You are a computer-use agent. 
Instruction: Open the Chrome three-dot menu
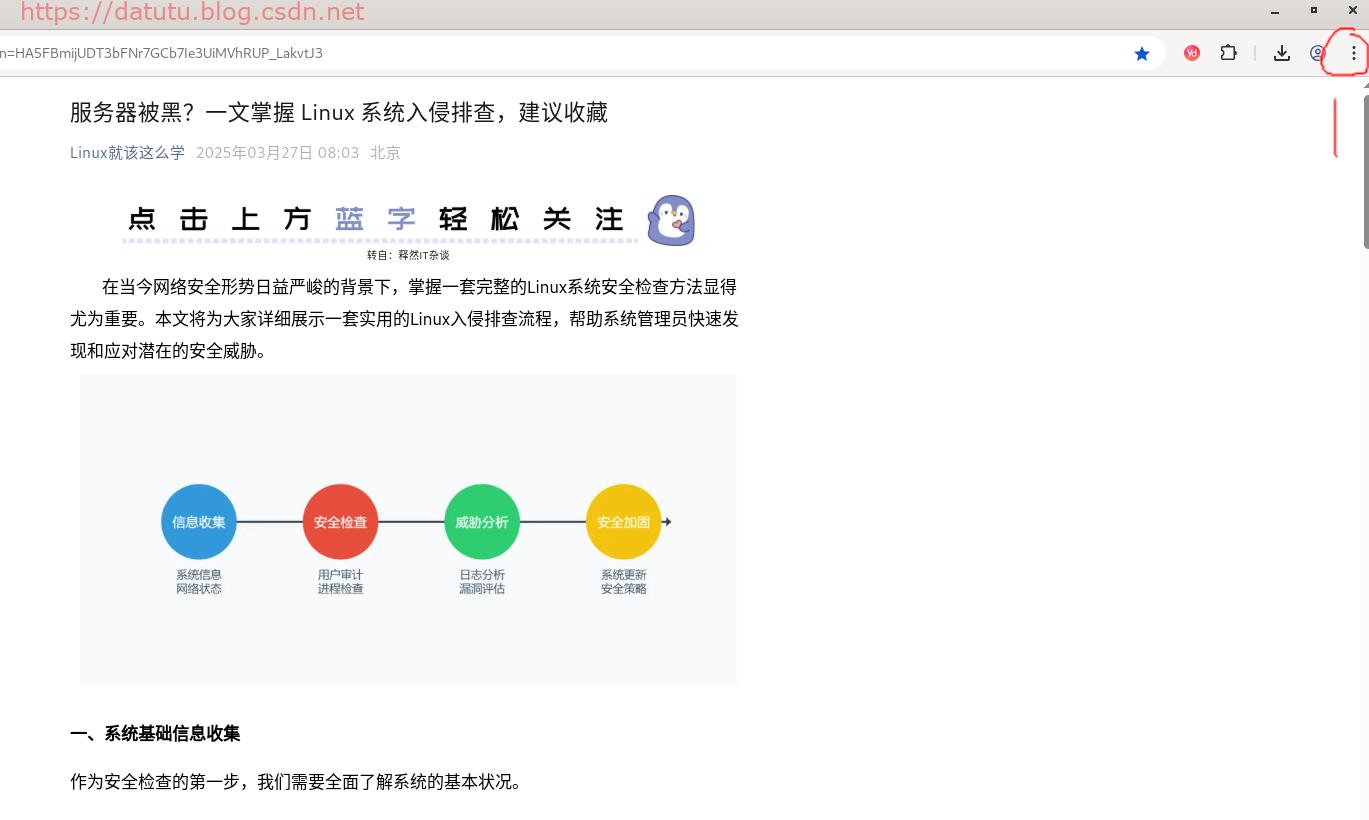click(1354, 54)
